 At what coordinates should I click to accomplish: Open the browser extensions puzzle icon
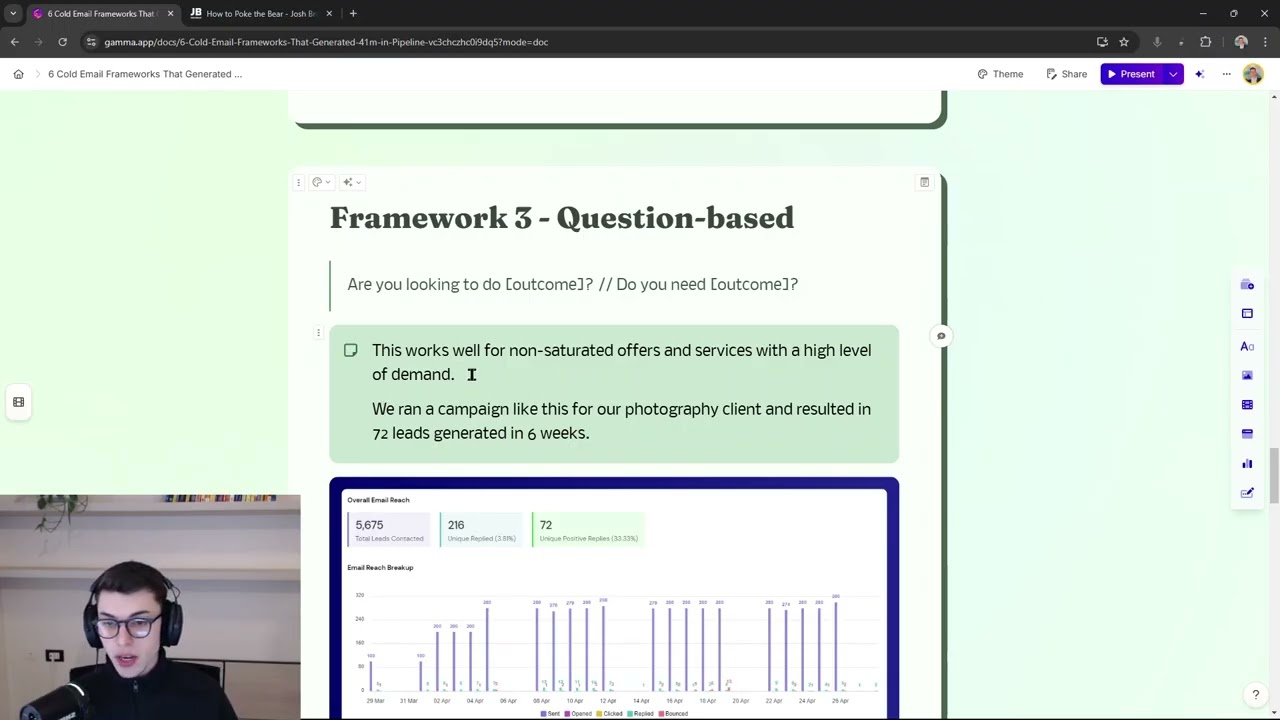point(1205,42)
